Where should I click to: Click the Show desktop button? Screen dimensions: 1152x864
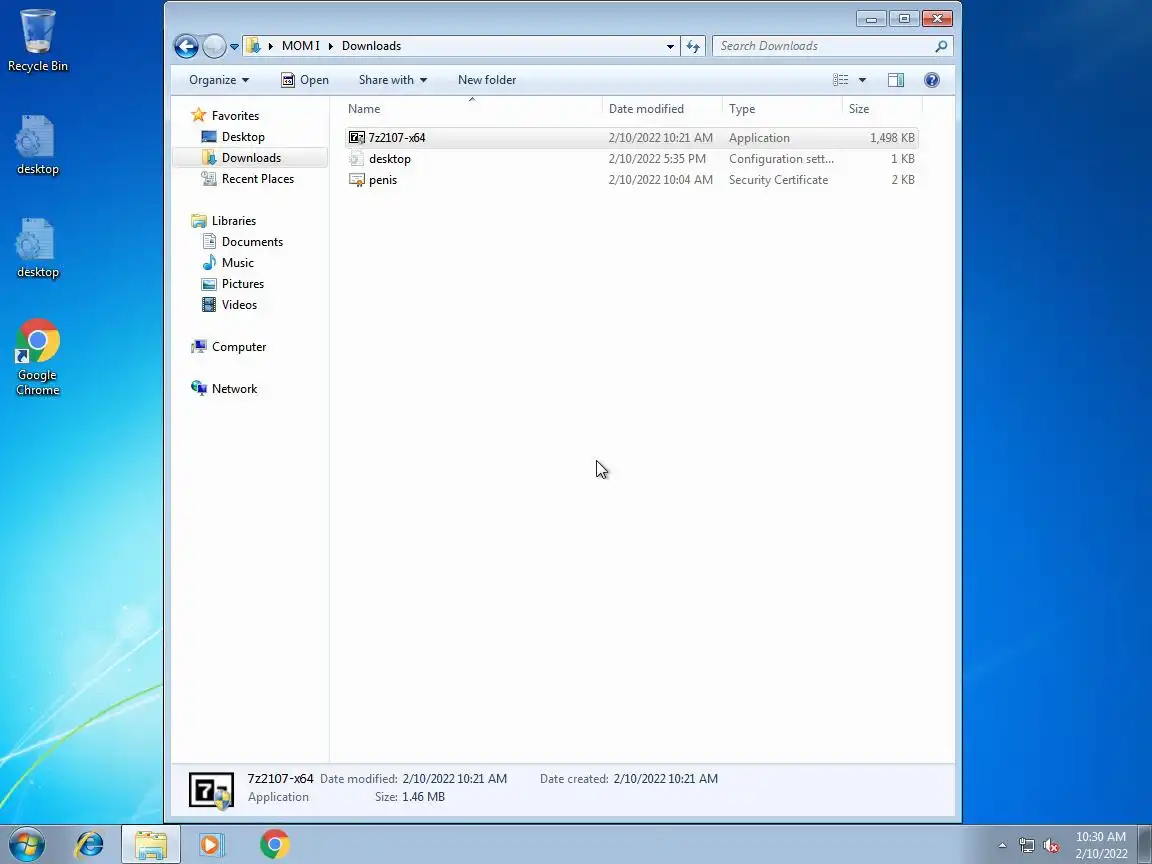(x=1145, y=845)
